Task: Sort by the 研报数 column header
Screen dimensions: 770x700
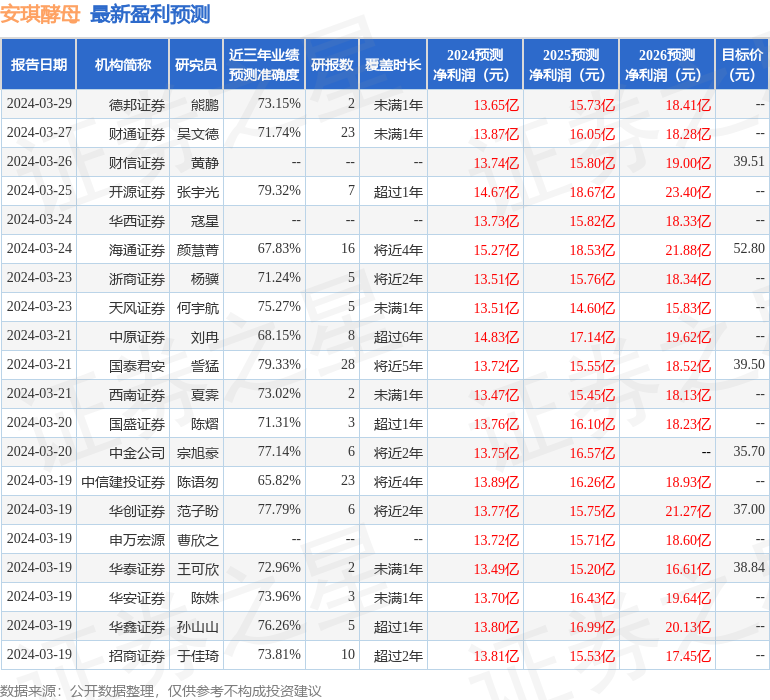Action: click(x=332, y=65)
